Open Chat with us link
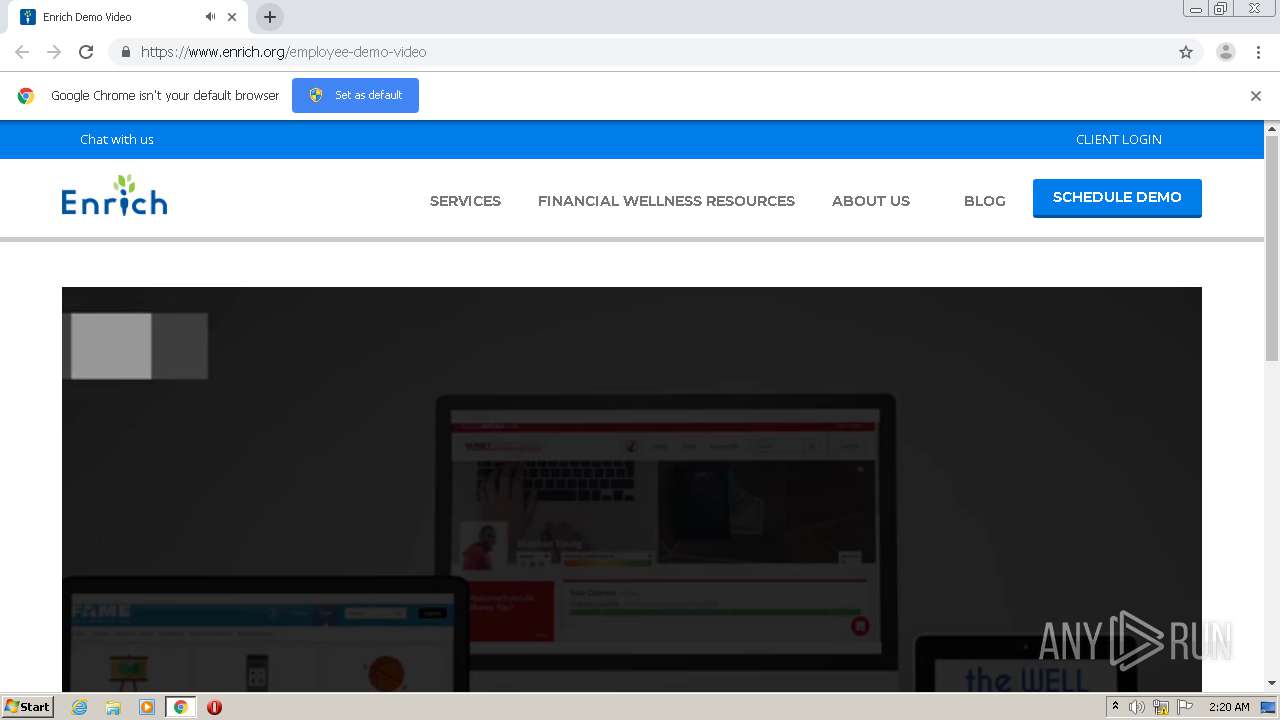The height and width of the screenshot is (720, 1280). (x=117, y=139)
